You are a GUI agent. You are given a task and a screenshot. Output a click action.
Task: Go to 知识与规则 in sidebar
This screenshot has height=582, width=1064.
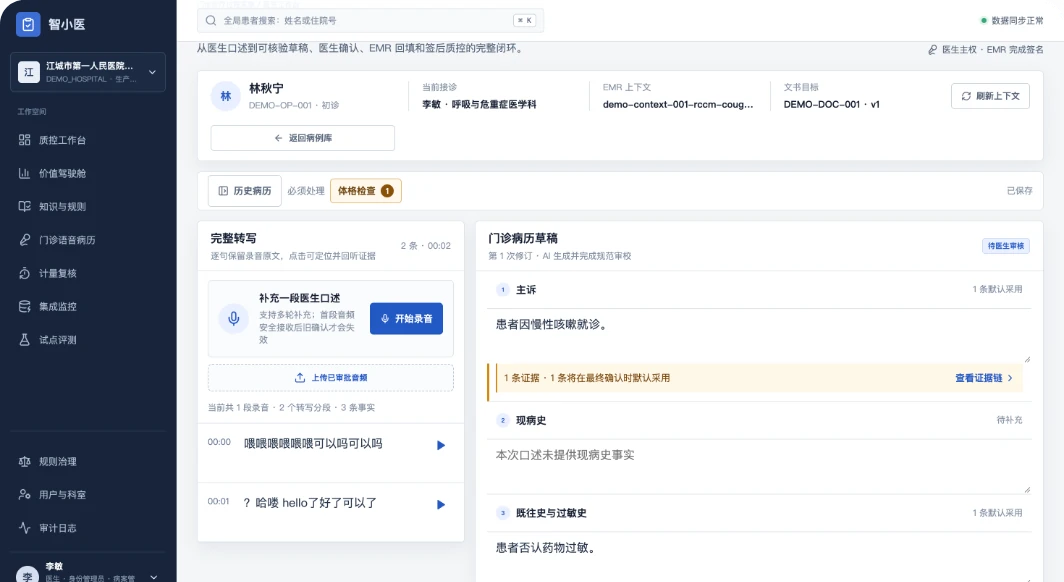88,206
